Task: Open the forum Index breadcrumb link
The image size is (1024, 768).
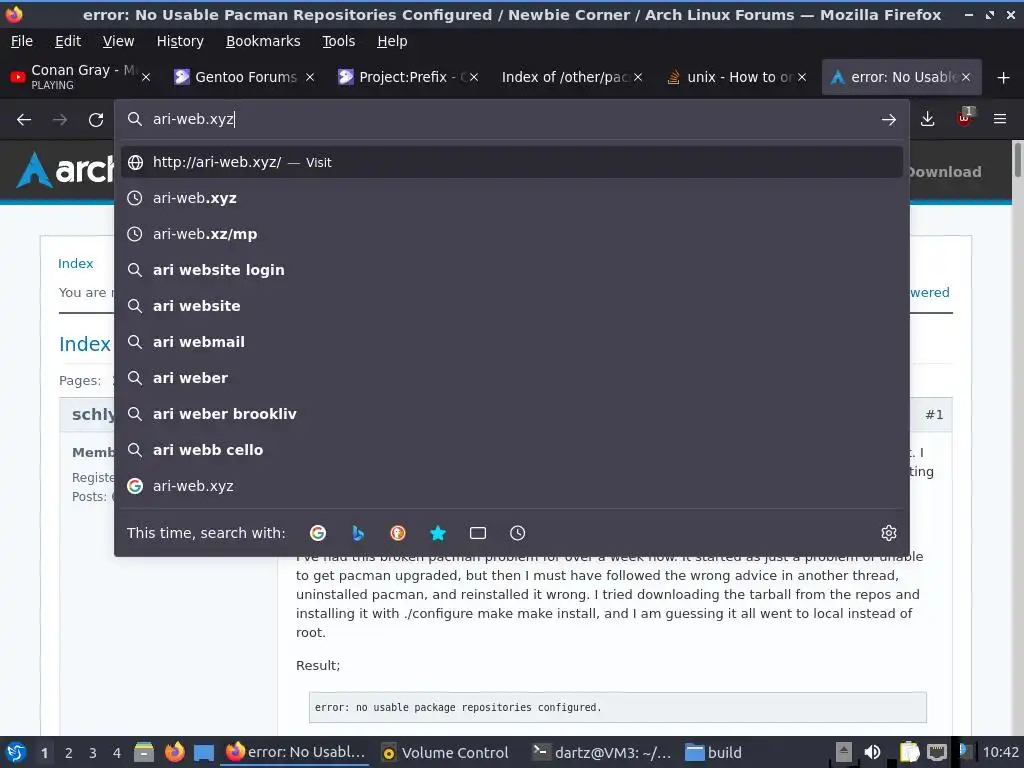Action: pos(76,263)
